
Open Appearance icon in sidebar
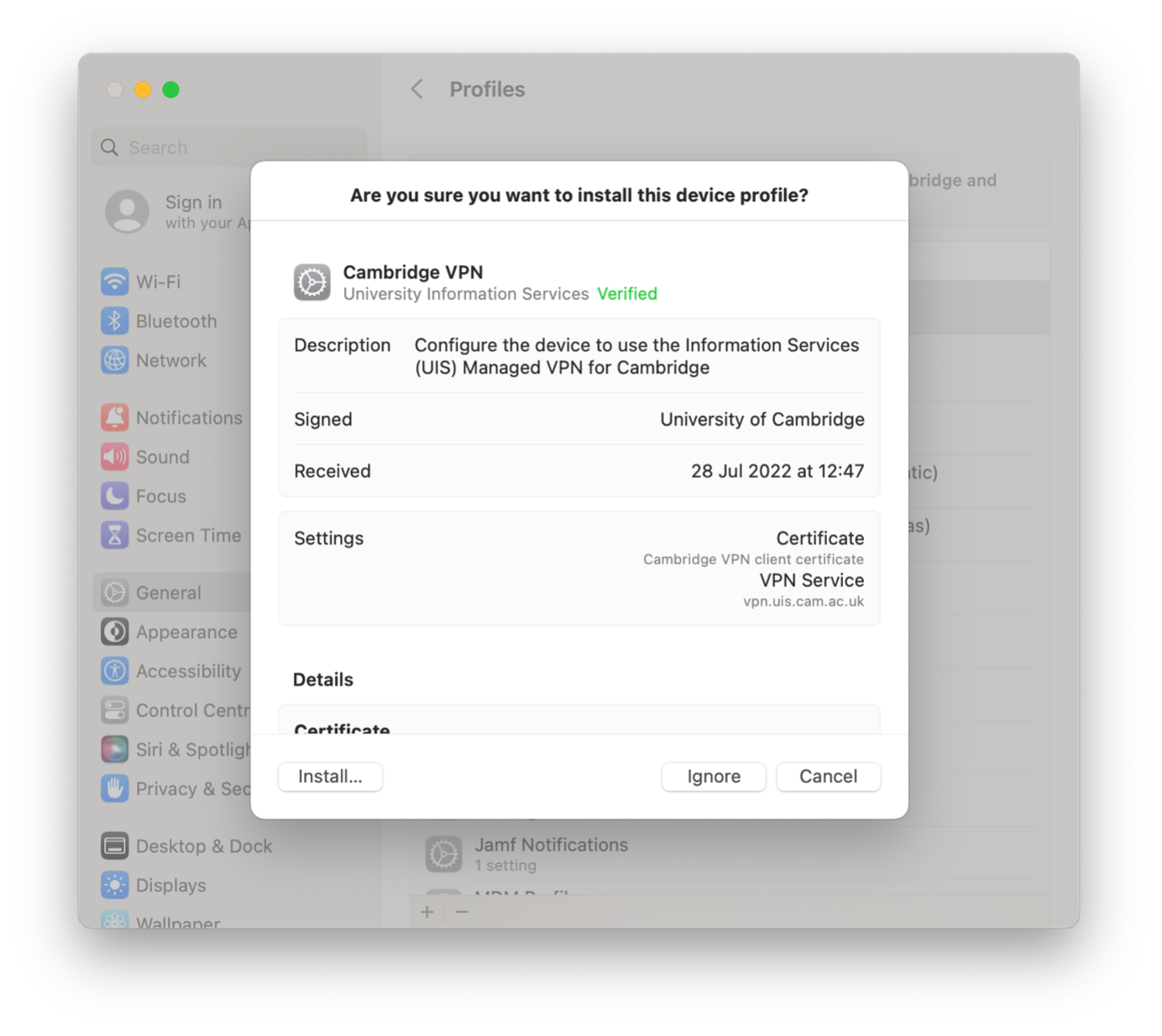(115, 631)
